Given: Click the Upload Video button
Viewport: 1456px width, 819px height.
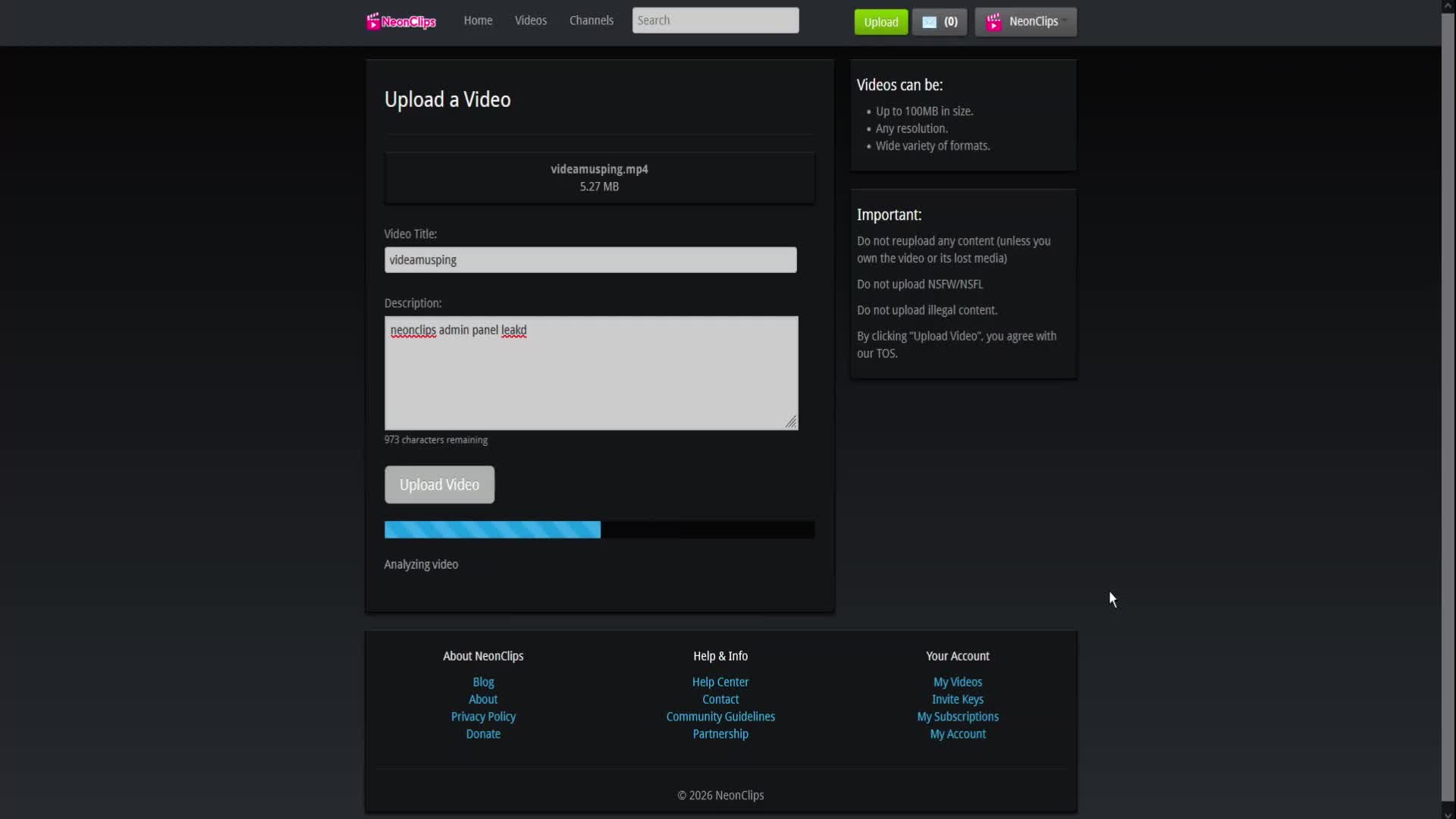Looking at the screenshot, I should click(x=439, y=484).
